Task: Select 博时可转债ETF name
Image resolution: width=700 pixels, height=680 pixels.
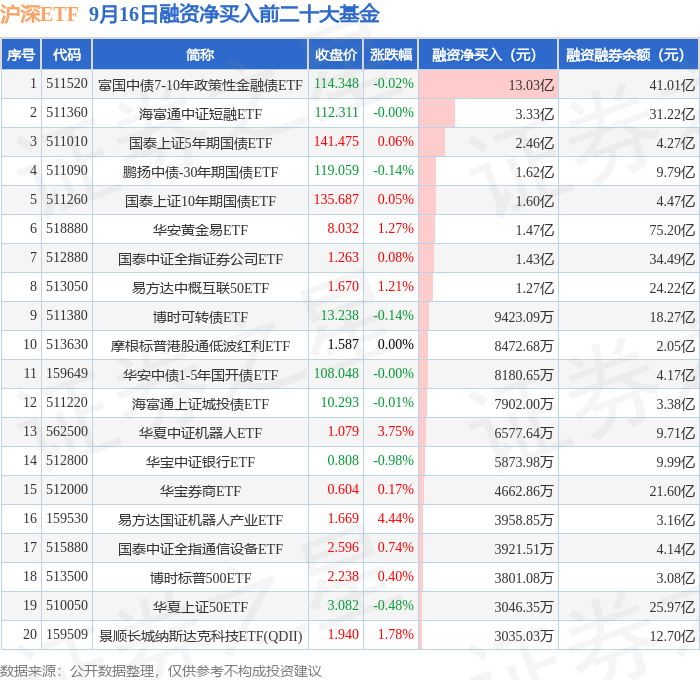Action: pos(200,317)
